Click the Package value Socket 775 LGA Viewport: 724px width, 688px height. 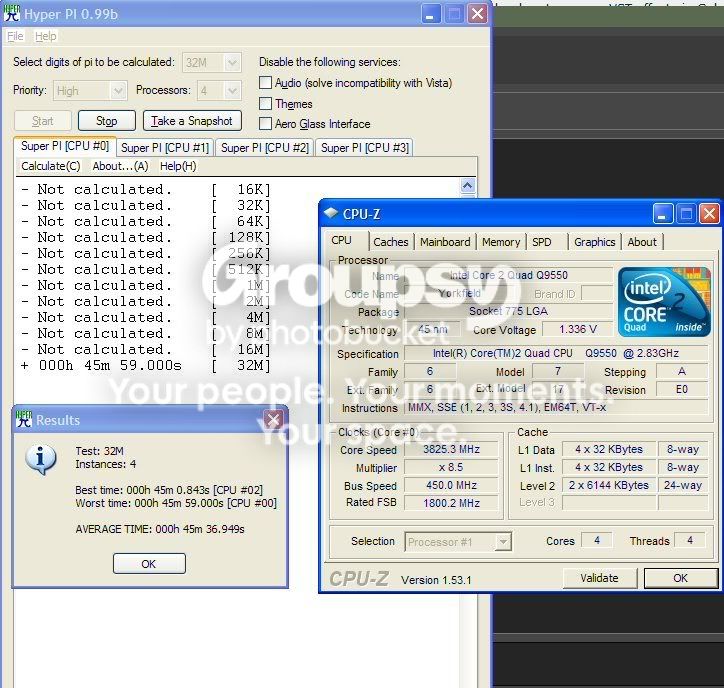pos(508,311)
